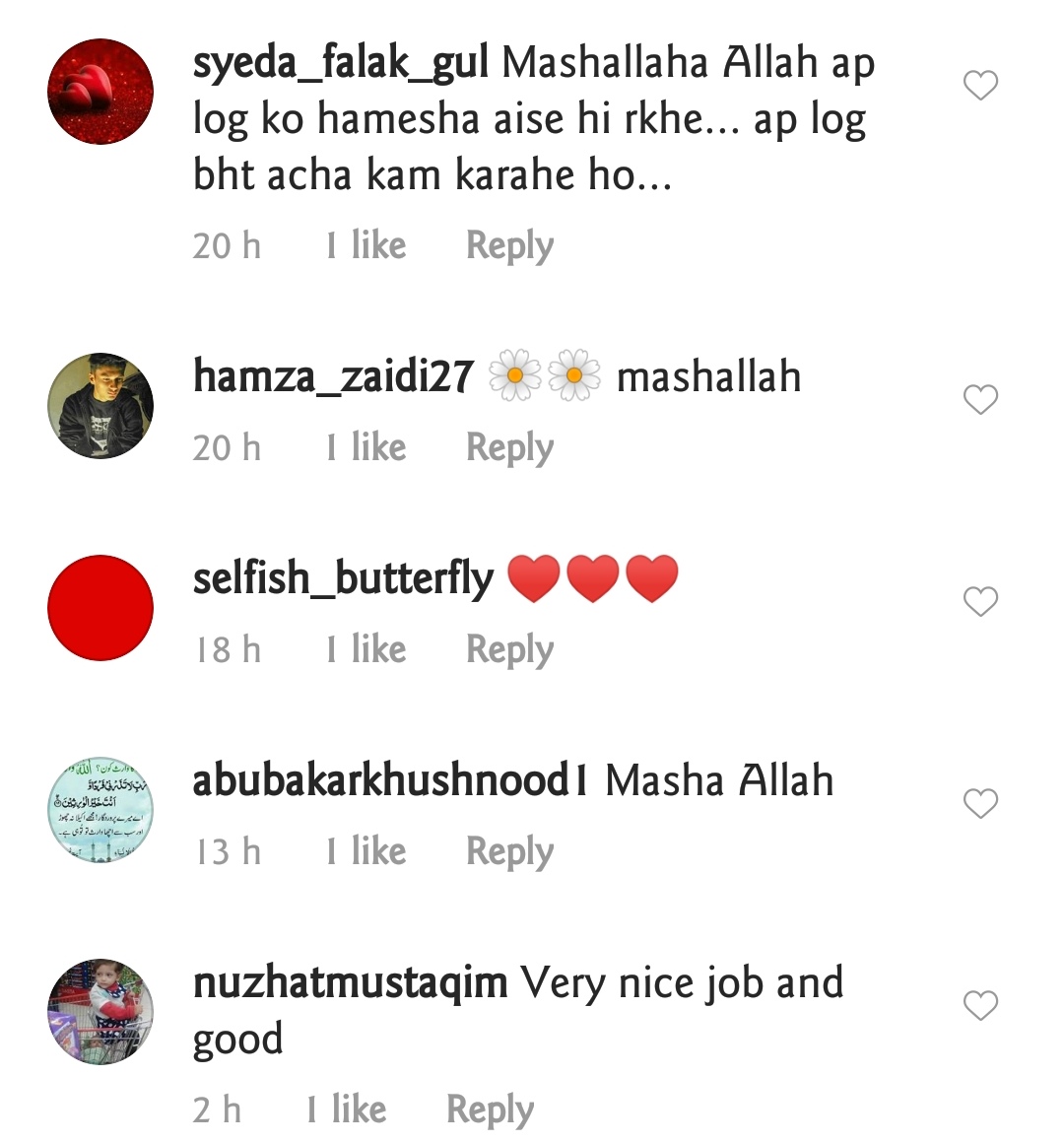Like syeda_falak_gul's comment with heart icon

click(x=980, y=86)
